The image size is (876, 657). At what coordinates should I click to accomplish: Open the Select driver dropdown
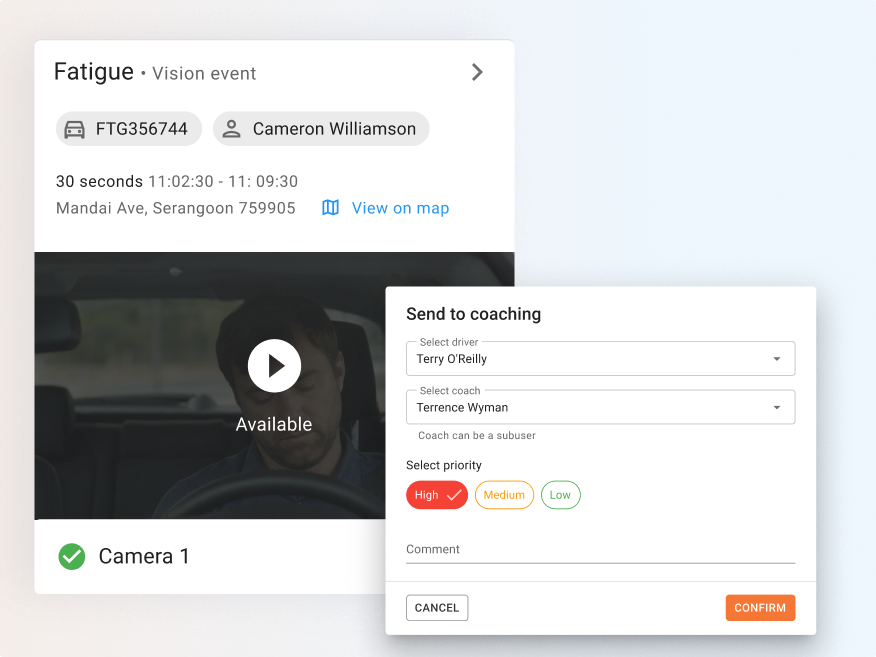click(600, 359)
